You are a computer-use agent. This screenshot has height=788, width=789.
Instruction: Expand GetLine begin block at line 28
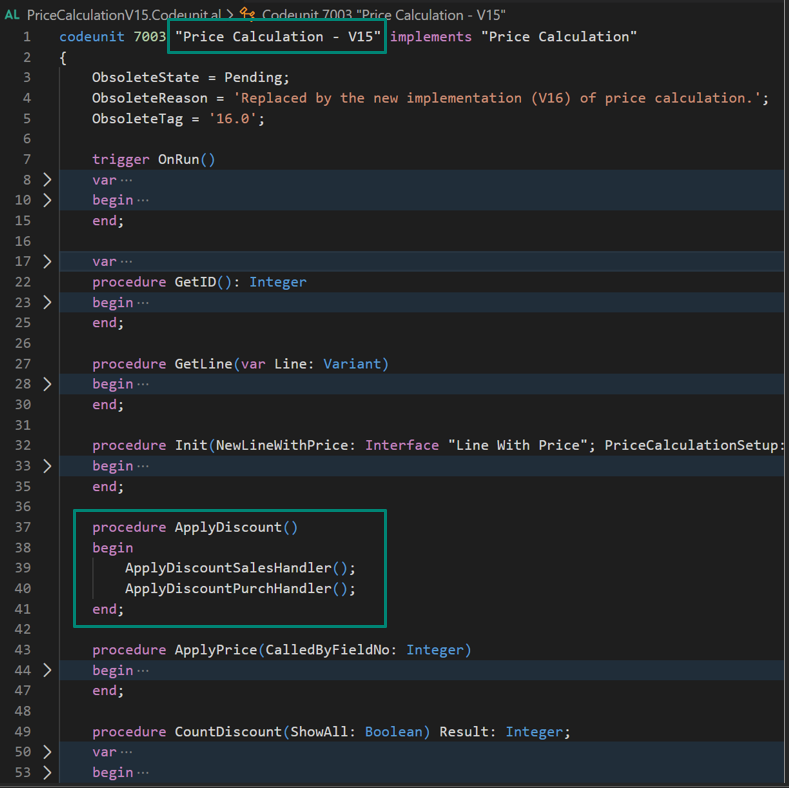47,384
